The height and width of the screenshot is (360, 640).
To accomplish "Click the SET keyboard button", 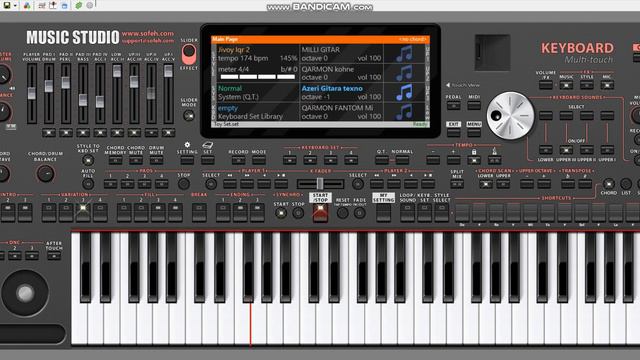I will tap(207, 160).
